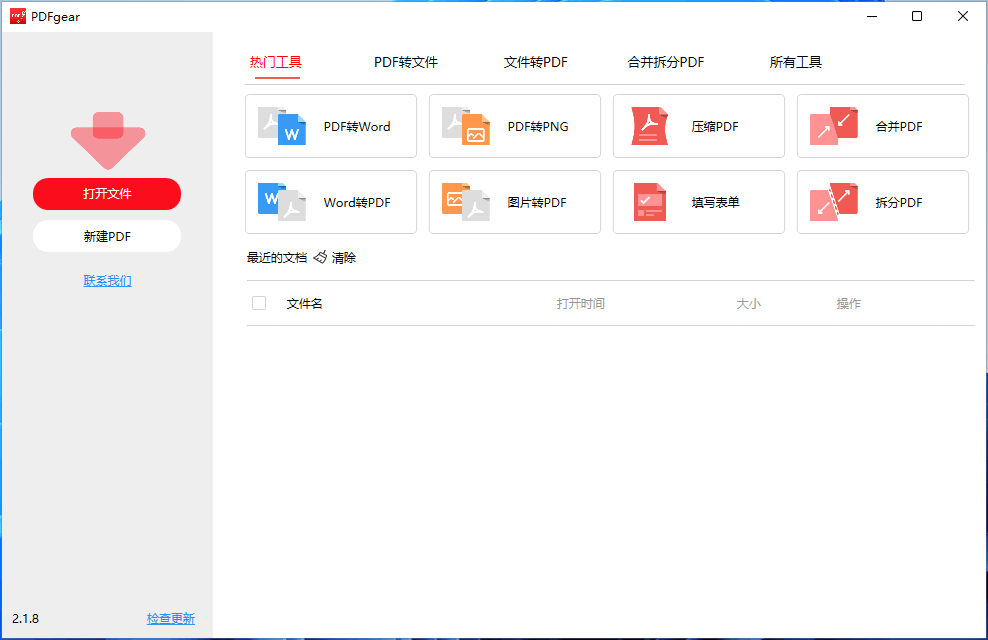Click the version number 2.1.8

point(25,619)
